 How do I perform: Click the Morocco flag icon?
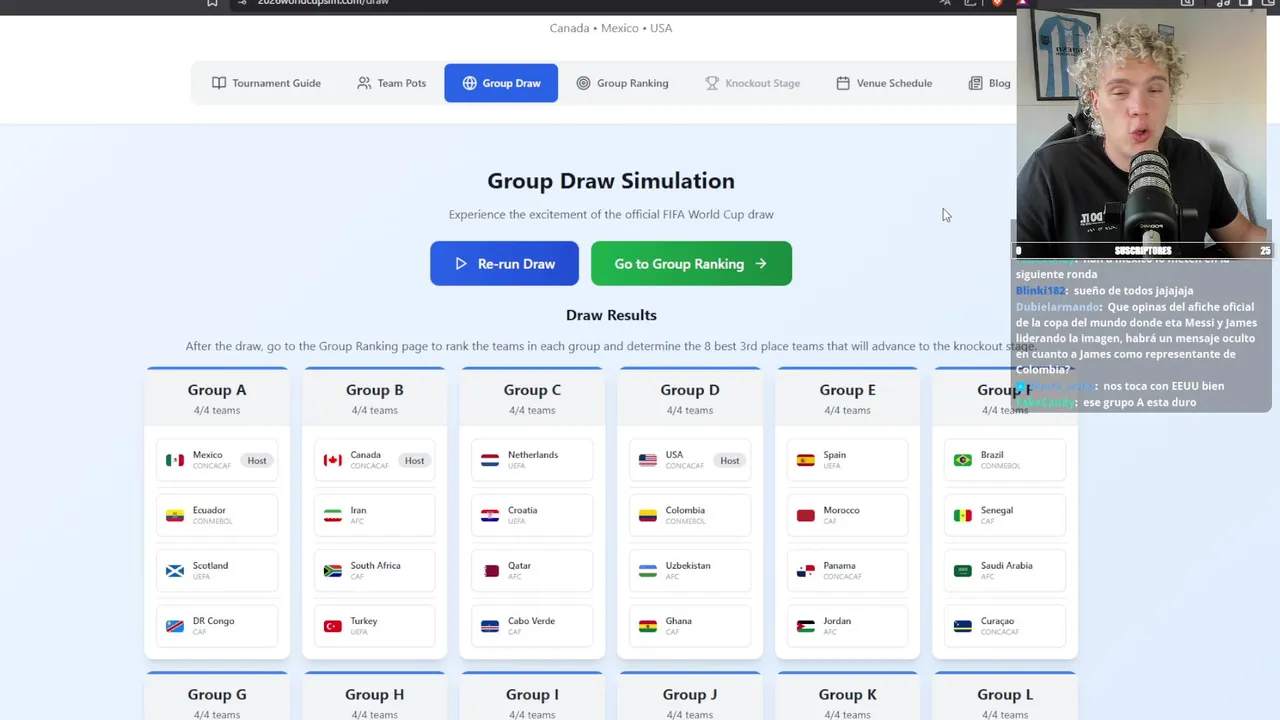coord(806,516)
